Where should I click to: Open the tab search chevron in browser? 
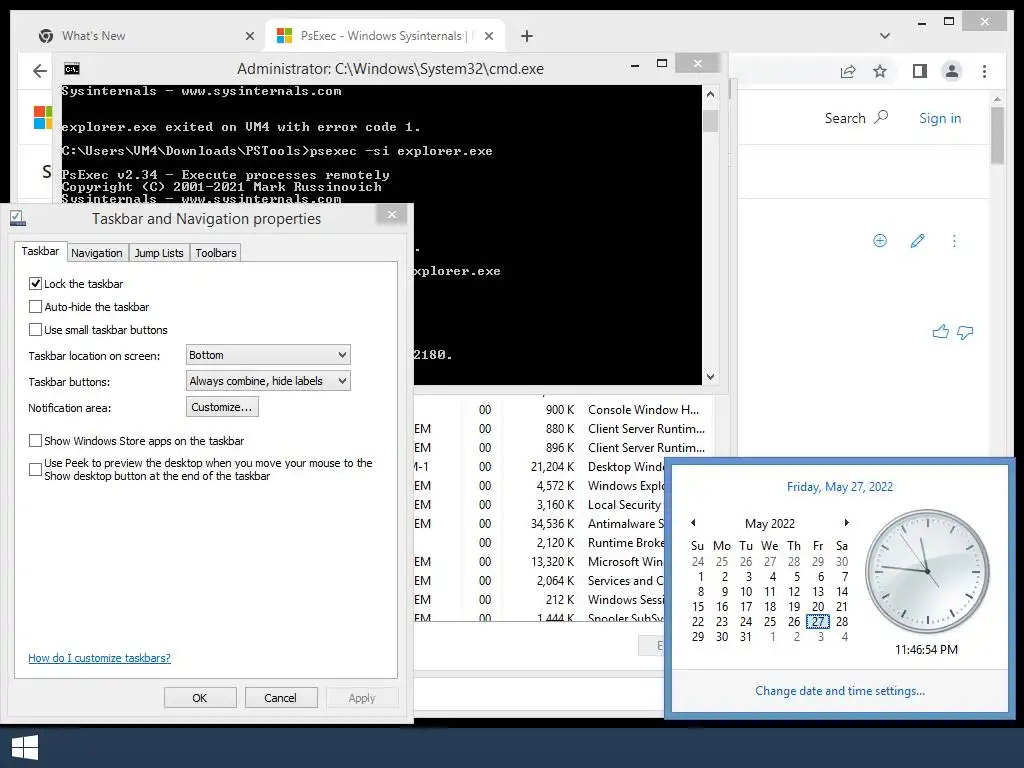pos(884,36)
